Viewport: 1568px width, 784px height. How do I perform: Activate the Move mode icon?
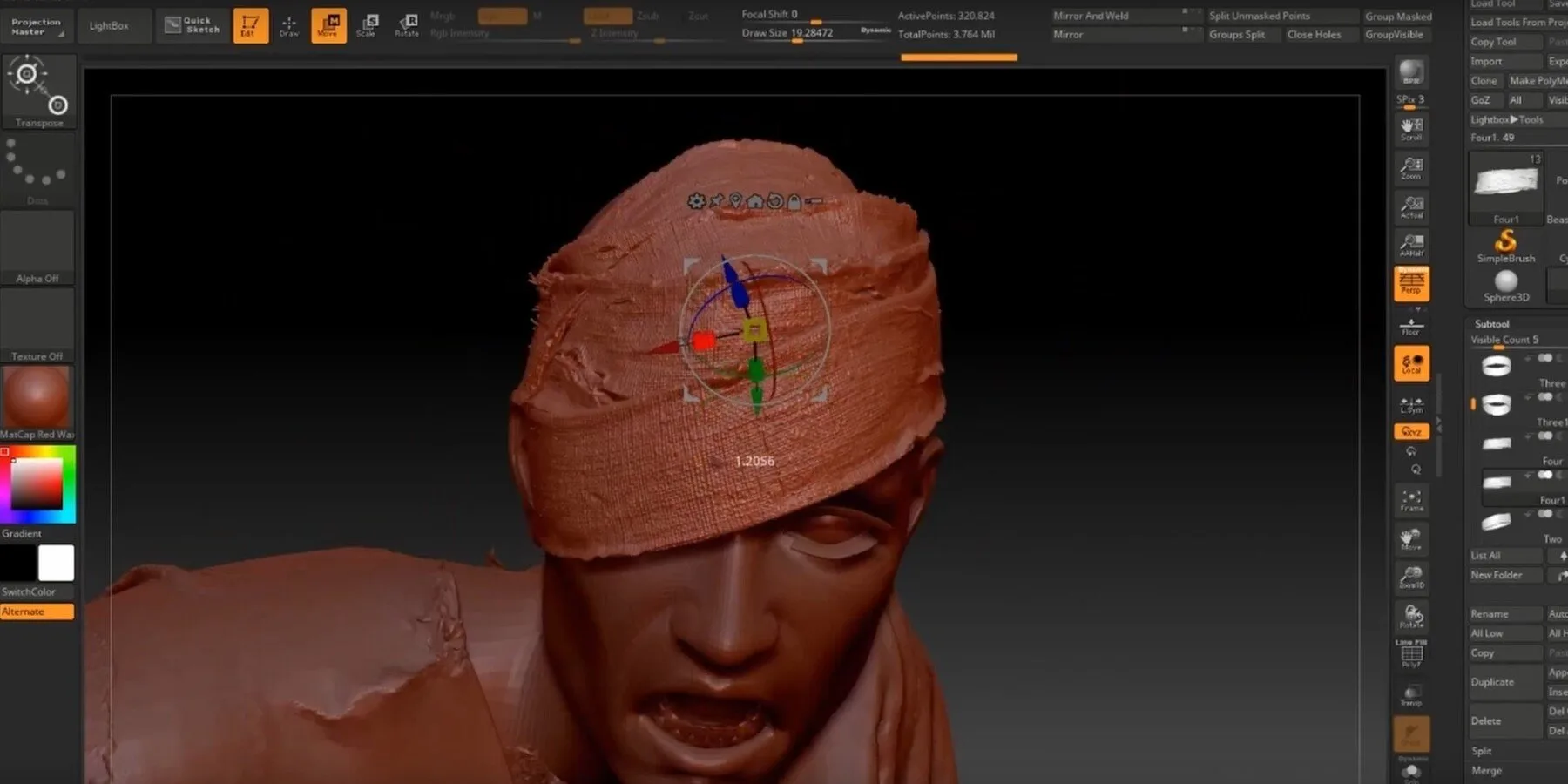pyautogui.click(x=328, y=24)
